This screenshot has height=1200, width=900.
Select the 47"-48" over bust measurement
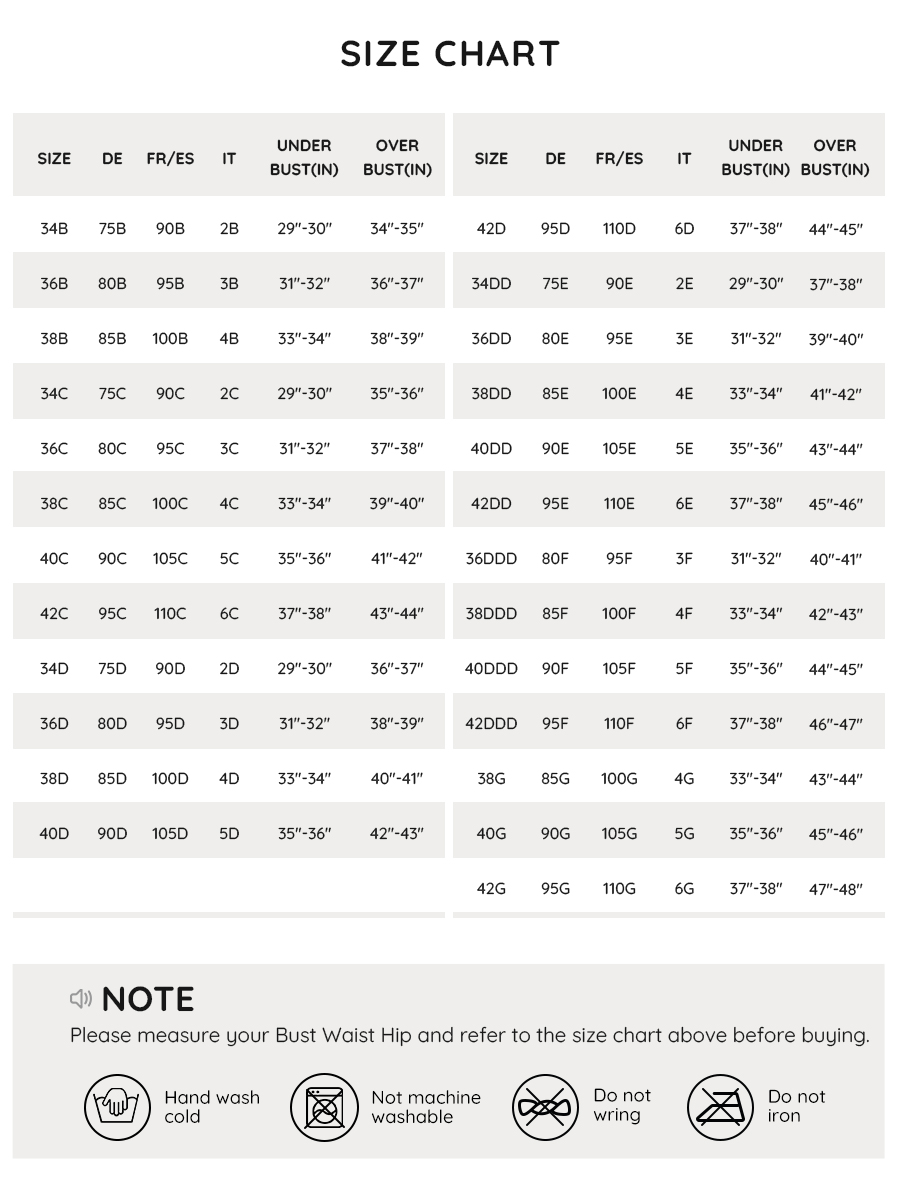(x=835, y=889)
